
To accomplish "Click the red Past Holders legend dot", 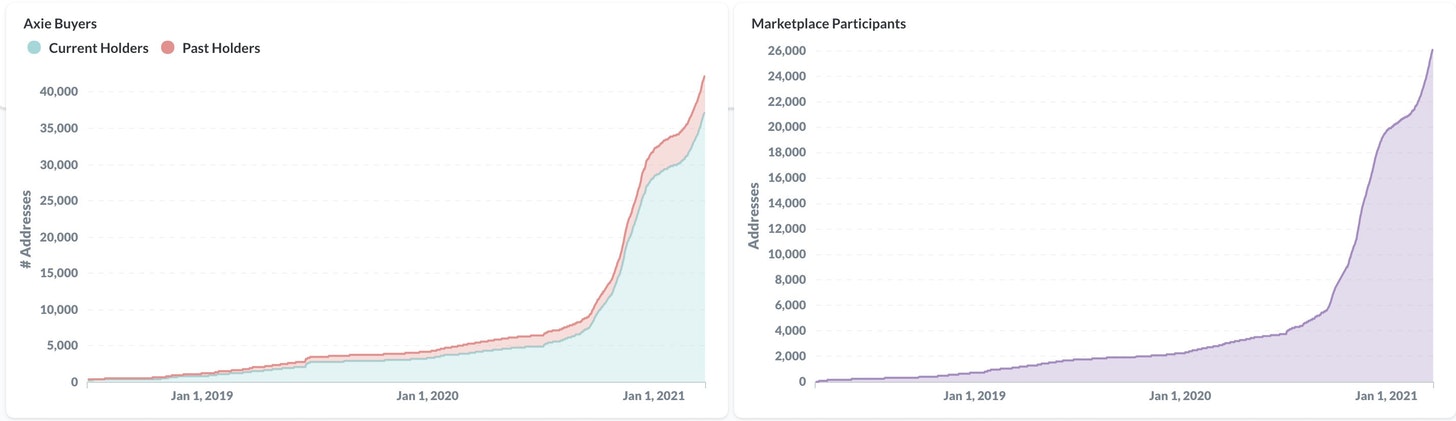I will tap(168, 48).
